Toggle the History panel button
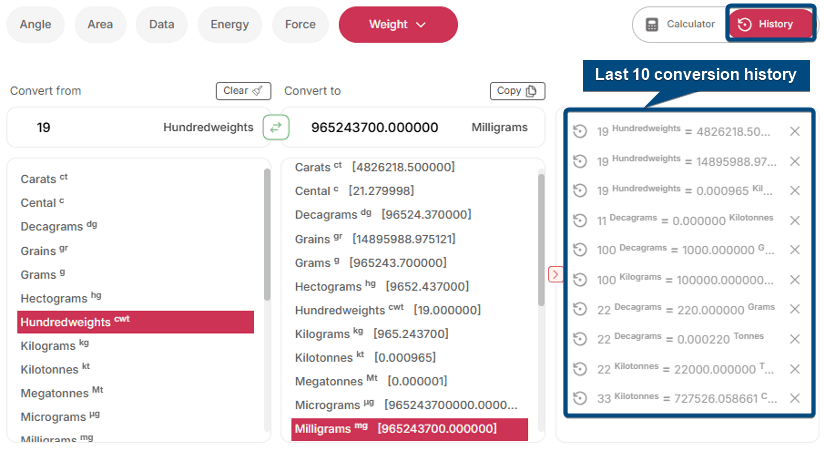This screenshot has height=451, width=825. (770, 25)
